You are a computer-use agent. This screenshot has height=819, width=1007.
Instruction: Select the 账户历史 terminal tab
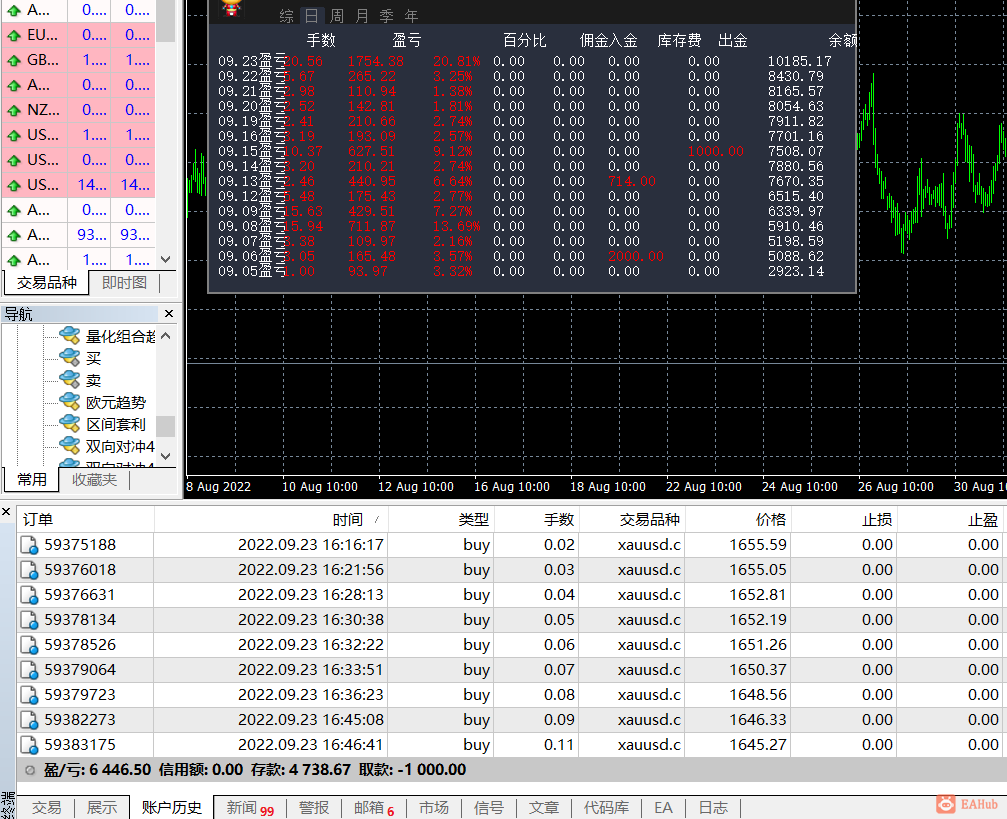click(171, 807)
